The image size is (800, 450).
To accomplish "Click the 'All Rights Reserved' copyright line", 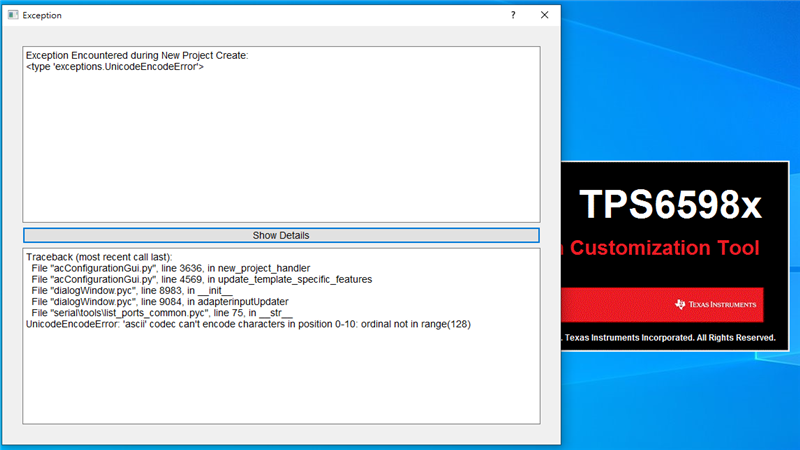I will pyautogui.click(x=670, y=338).
